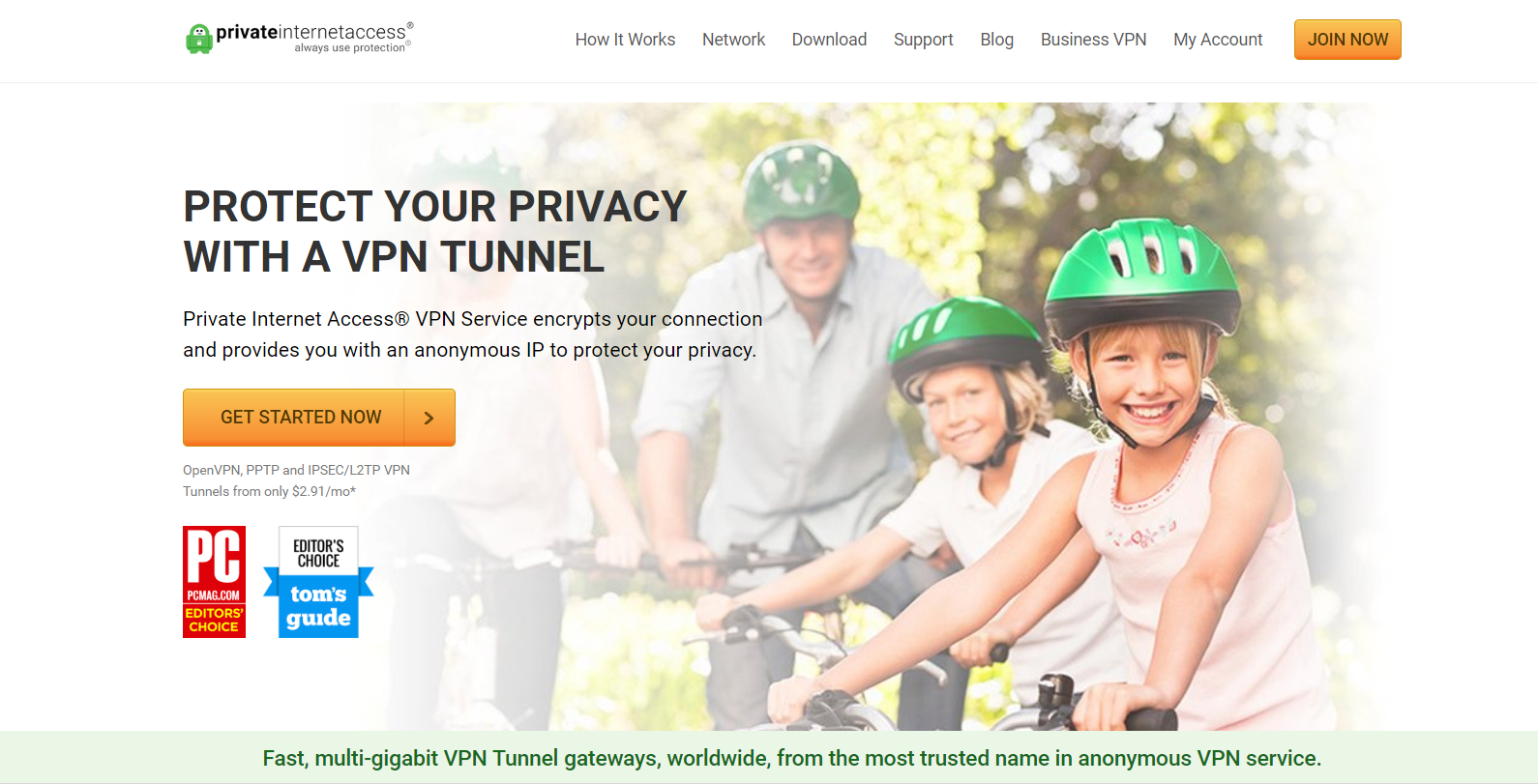Image resolution: width=1538 pixels, height=784 pixels.
Task: Click the Protect Your Privacy headline
Action: pyautogui.click(x=434, y=232)
